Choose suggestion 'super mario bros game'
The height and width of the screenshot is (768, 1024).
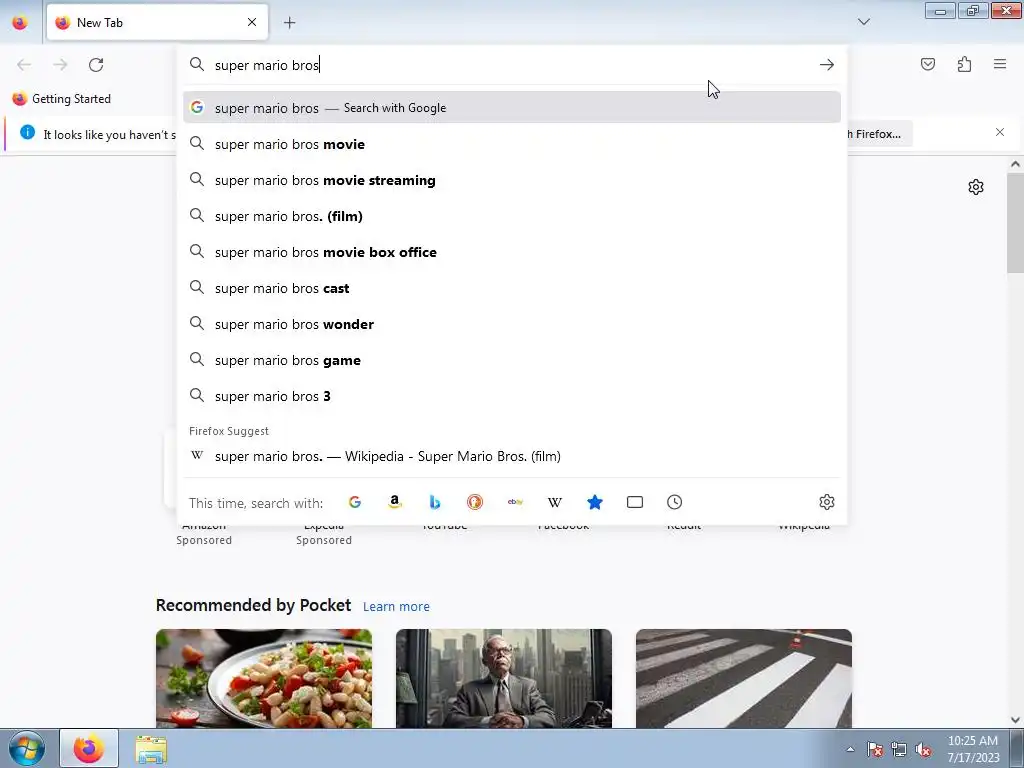[x=512, y=360]
